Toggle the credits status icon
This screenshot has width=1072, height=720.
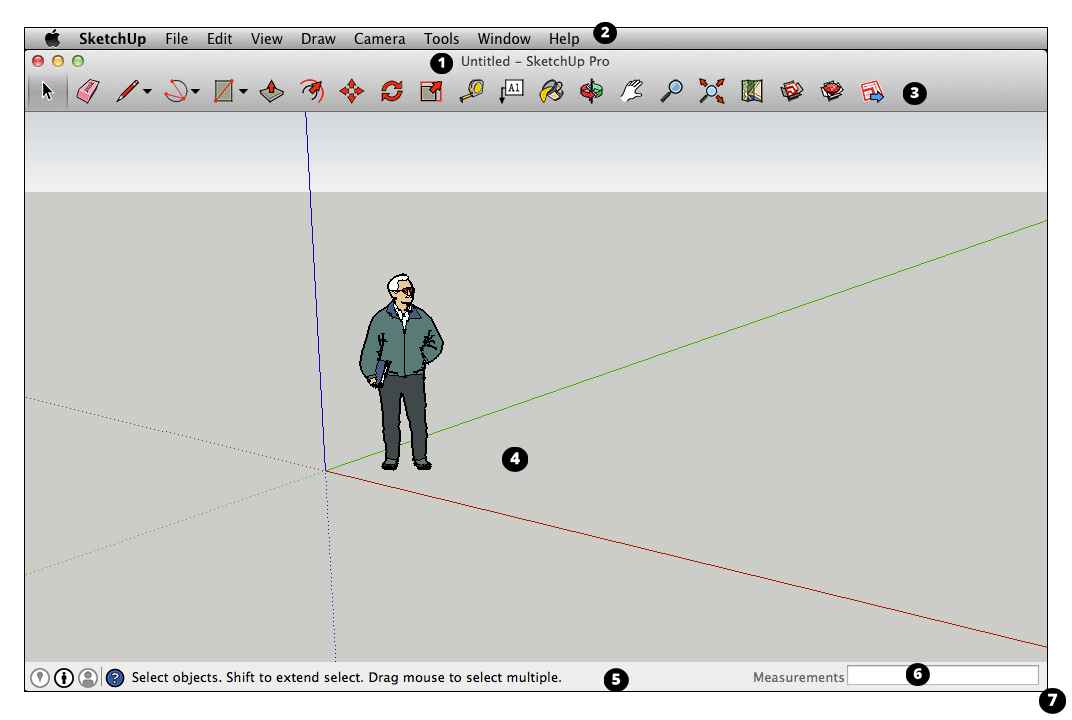[x=64, y=678]
